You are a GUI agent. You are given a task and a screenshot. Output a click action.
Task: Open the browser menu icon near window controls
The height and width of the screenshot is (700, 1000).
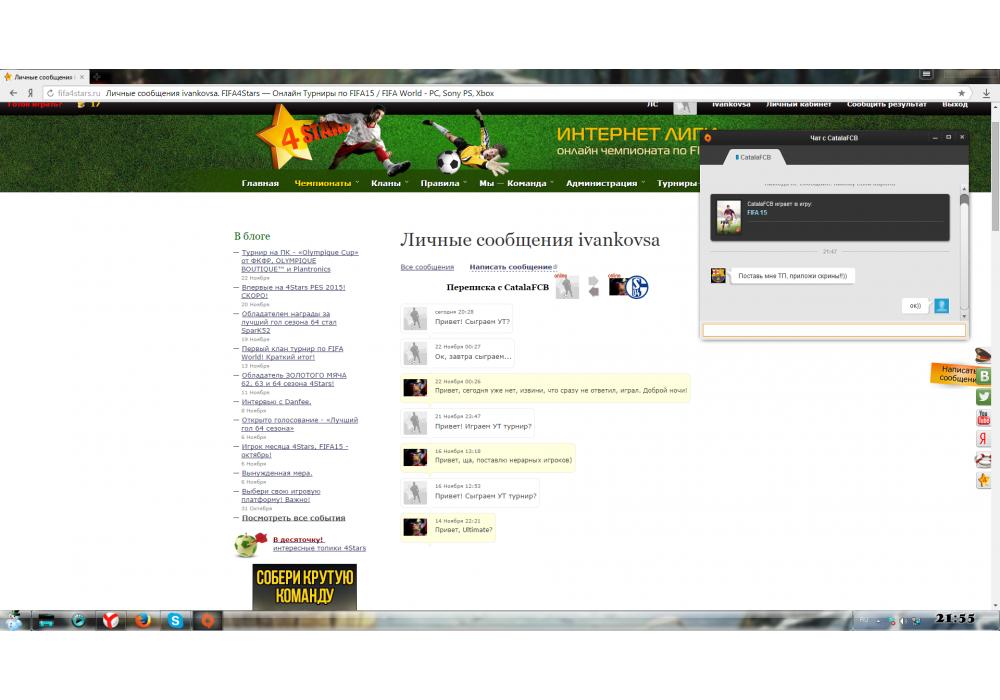[x=926, y=75]
